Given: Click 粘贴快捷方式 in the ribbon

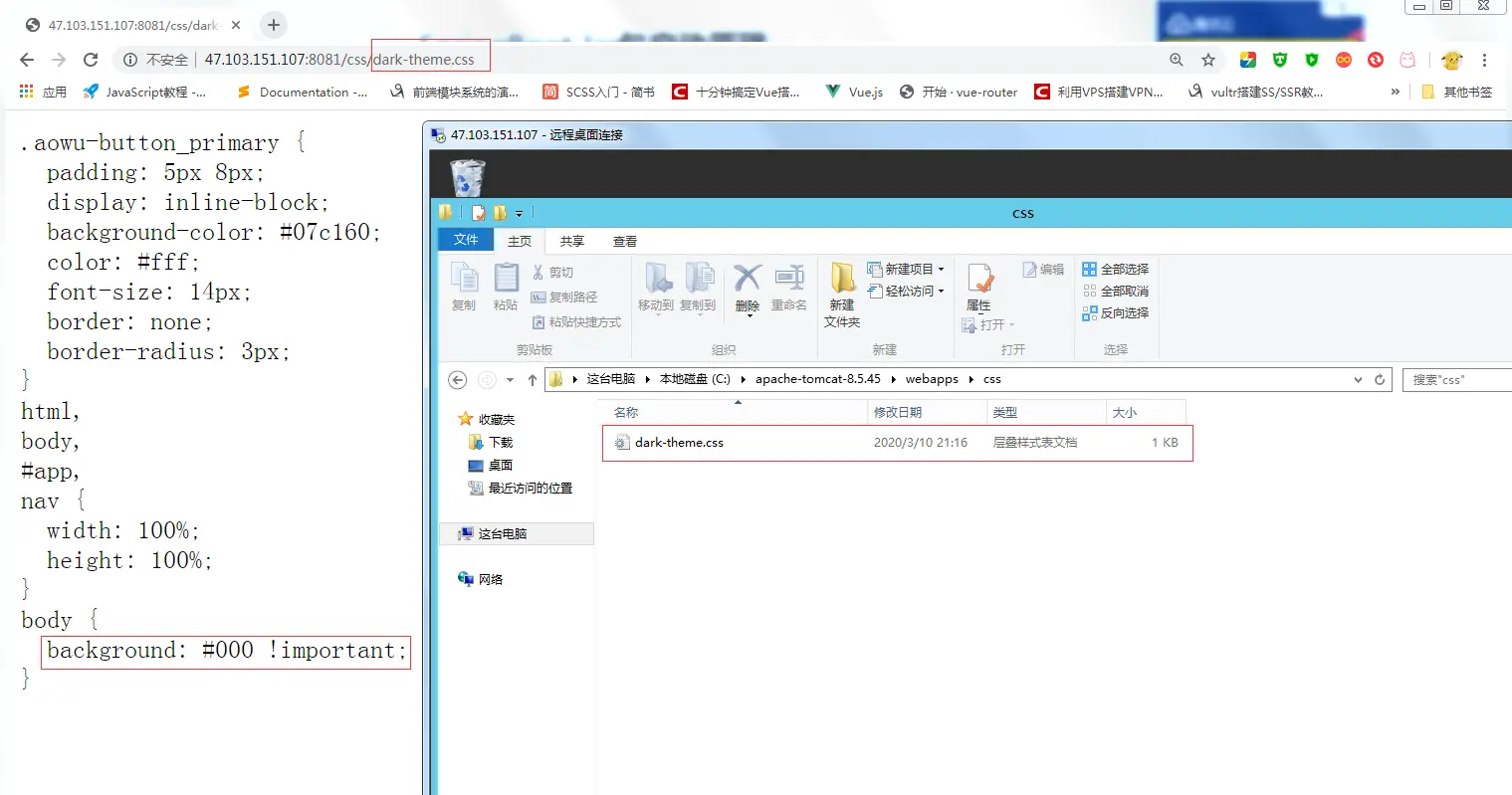Looking at the screenshot, I should [x=576, y=321].
